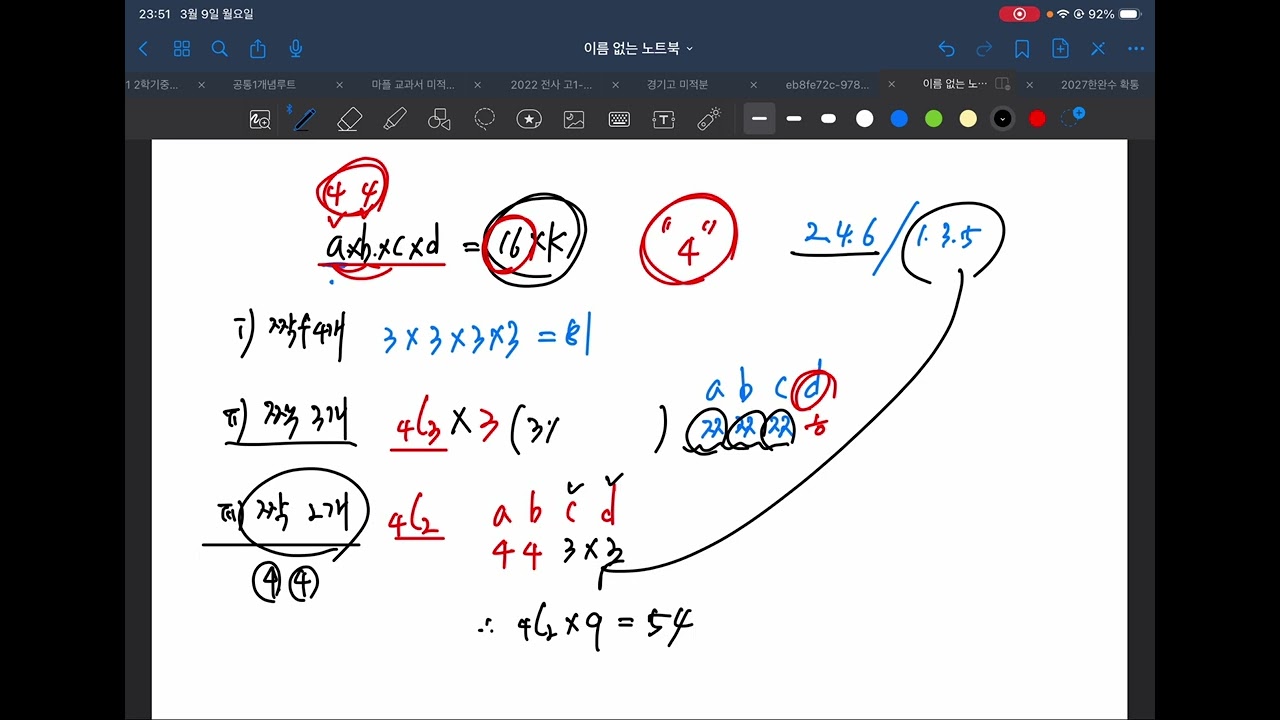This screenshot has width=1280, height=720.
Task: Select the thin stroke width
Action: (x=759, y=119)
